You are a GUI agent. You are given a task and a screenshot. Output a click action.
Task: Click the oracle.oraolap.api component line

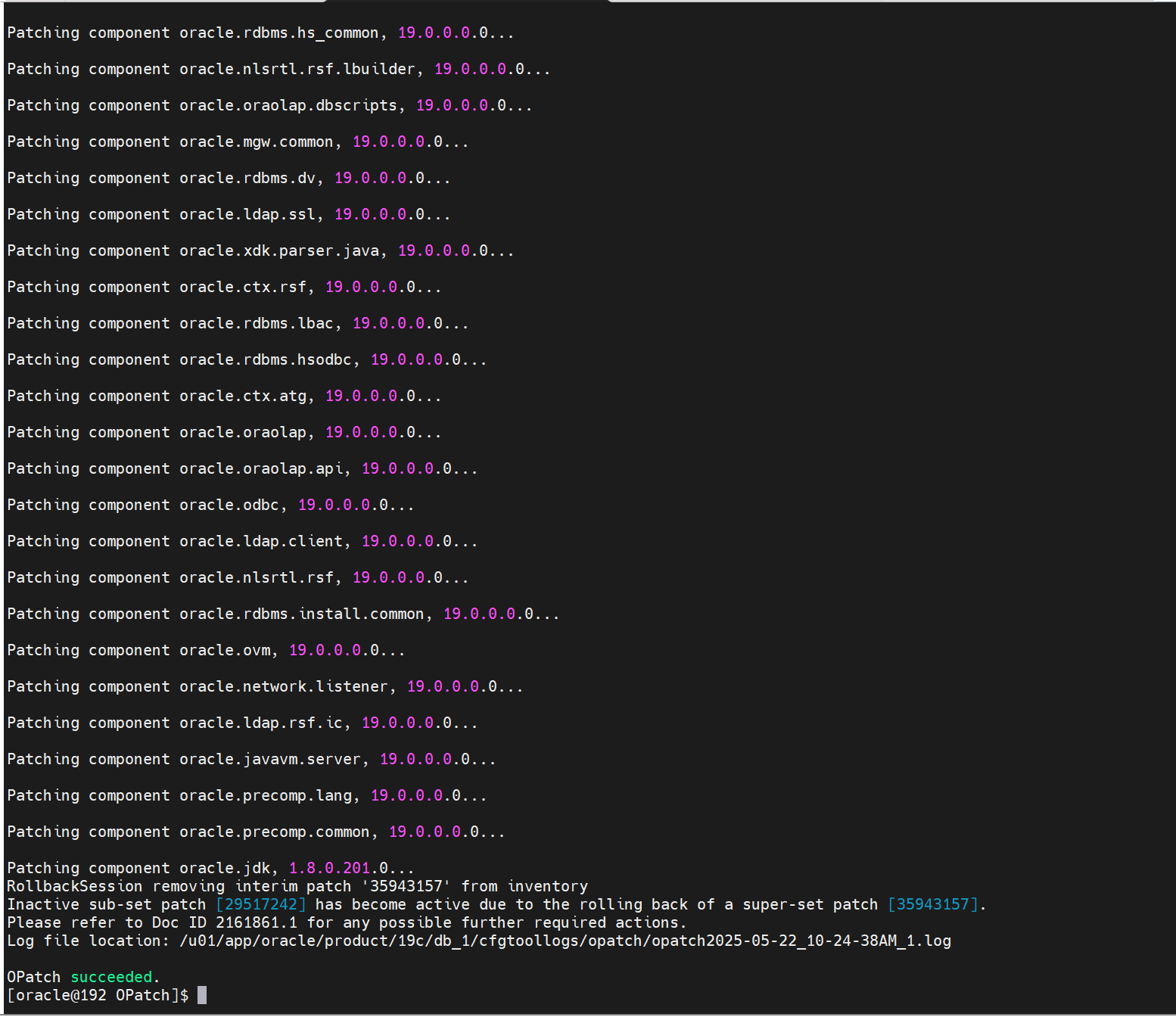pos(242,468)
